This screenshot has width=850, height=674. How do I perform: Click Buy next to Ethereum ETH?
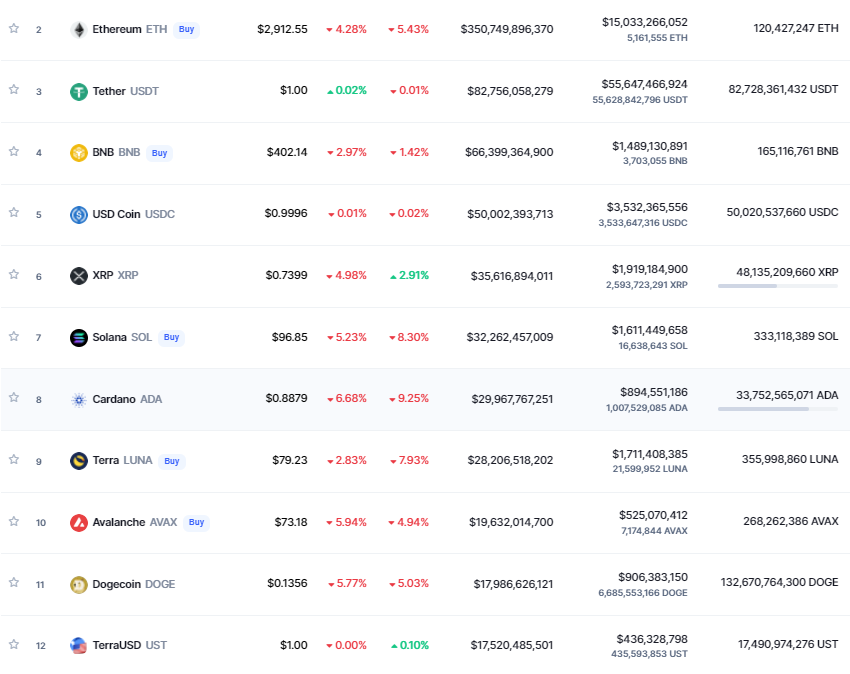click(x=186, y=29)
